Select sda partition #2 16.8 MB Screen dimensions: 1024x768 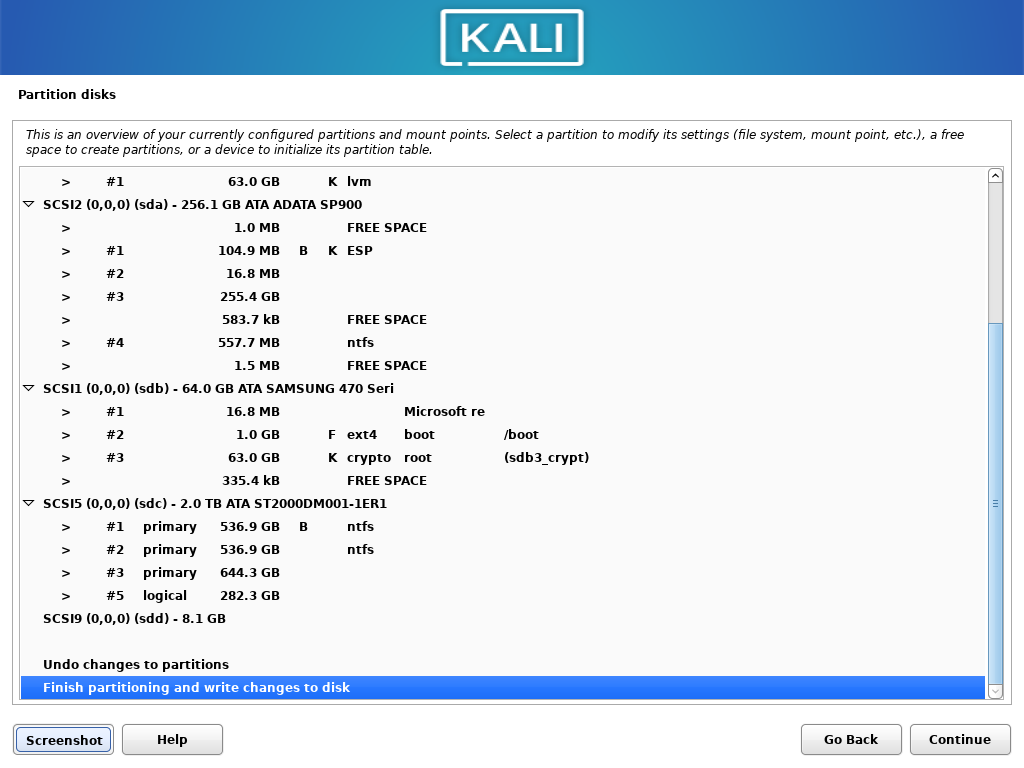(x=503, y=274)
